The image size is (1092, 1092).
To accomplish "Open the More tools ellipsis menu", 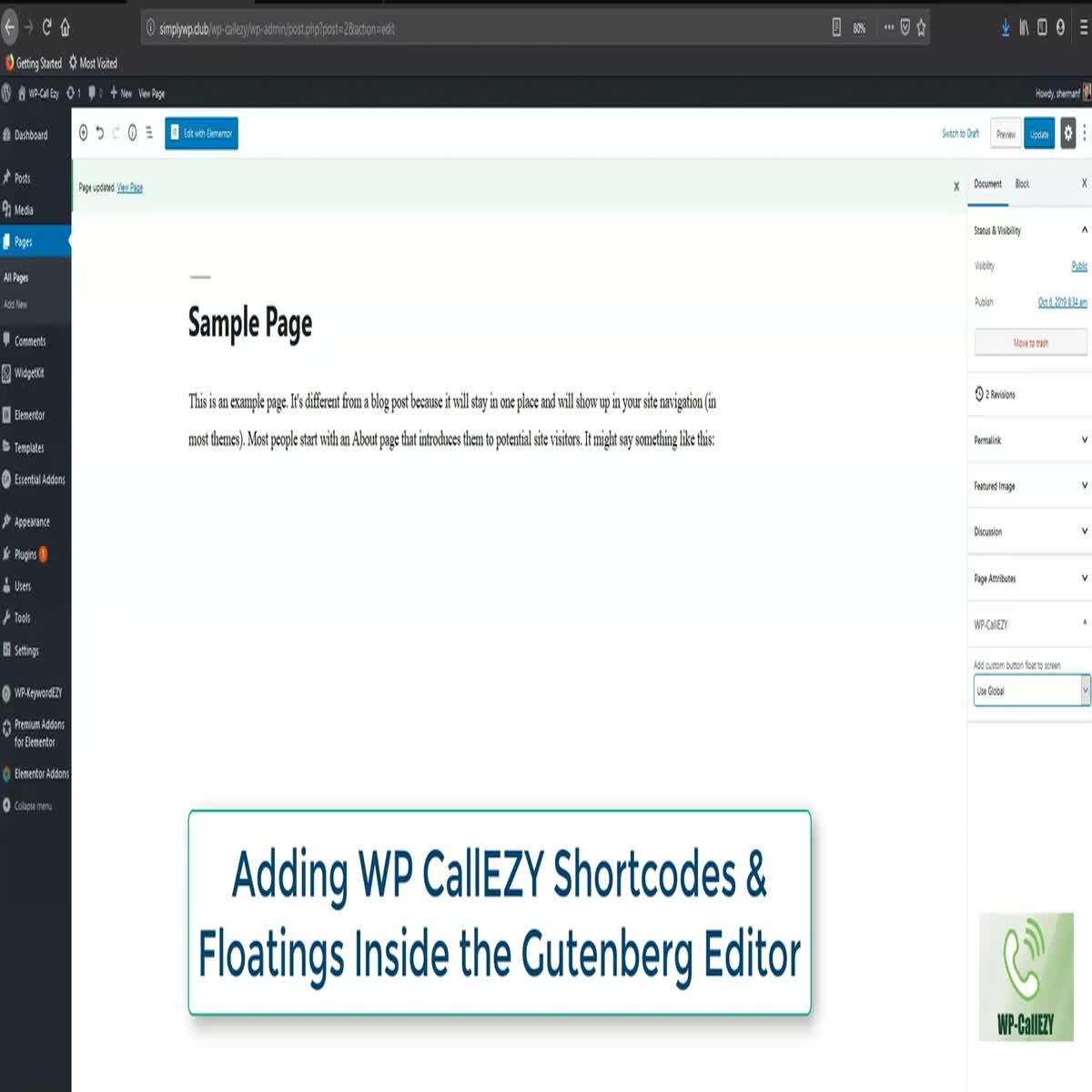I will (x=1085, y=133).
